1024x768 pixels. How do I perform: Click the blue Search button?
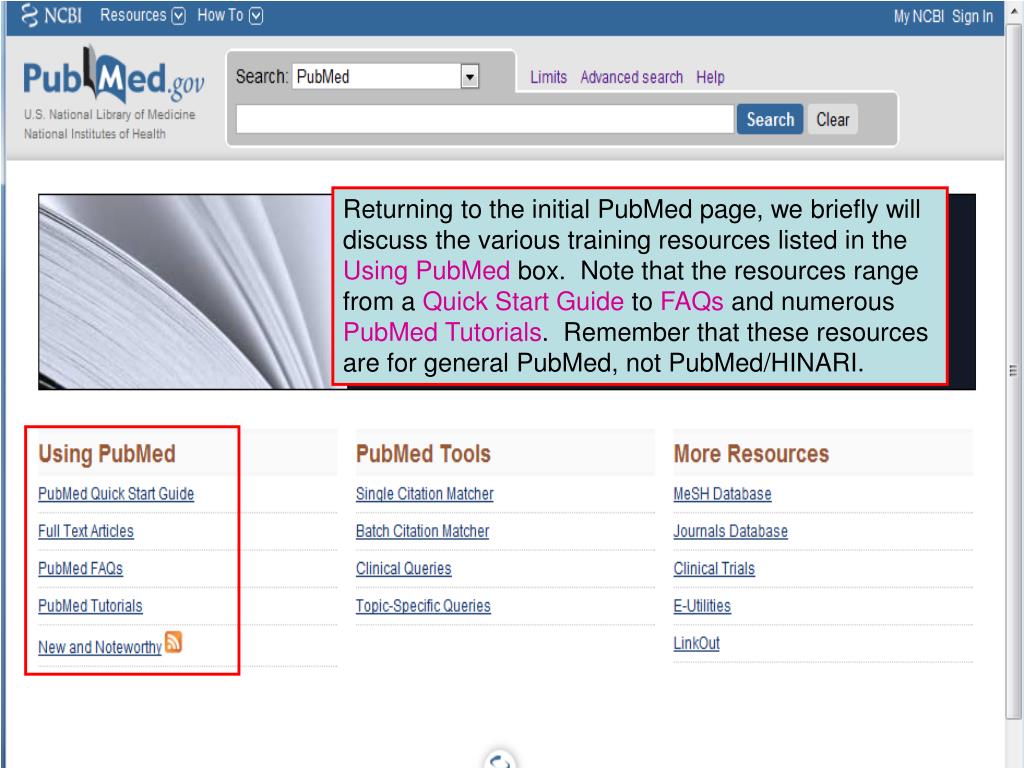[770, 120]
